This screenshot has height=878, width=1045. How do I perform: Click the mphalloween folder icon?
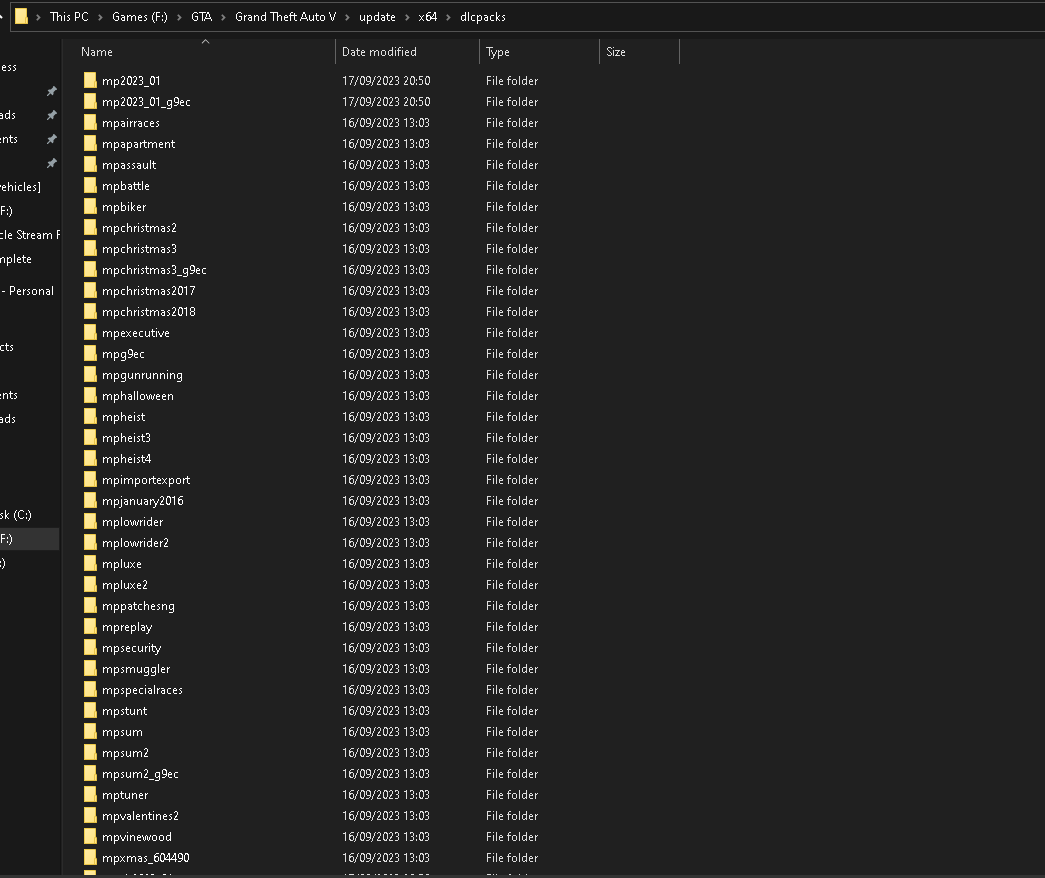click(x=90, y=395)
